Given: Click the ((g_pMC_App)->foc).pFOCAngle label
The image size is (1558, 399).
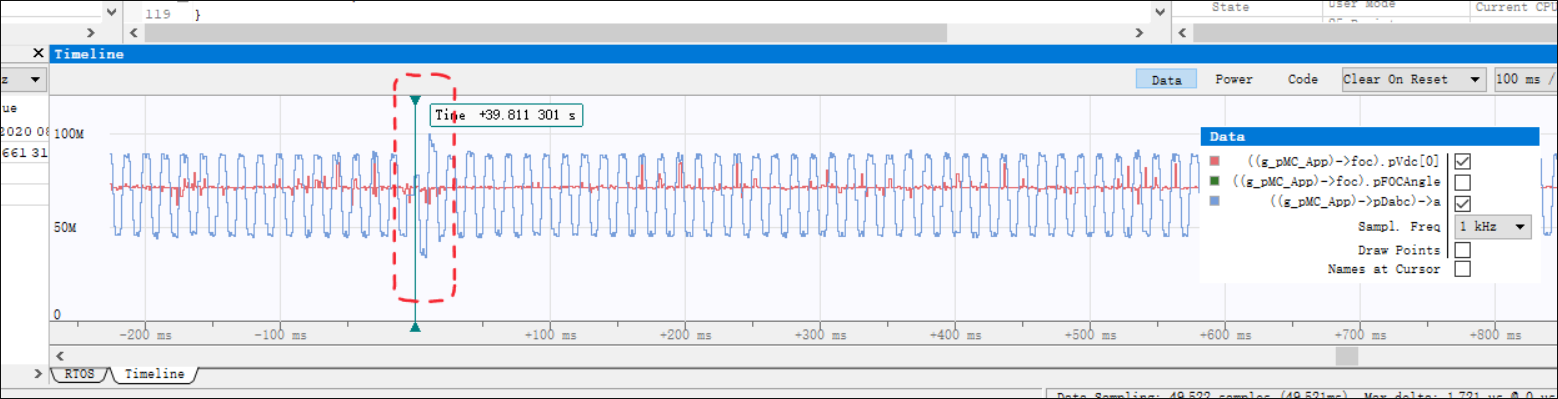Looking at the screenshot, I should click(x=1337, y=182).
